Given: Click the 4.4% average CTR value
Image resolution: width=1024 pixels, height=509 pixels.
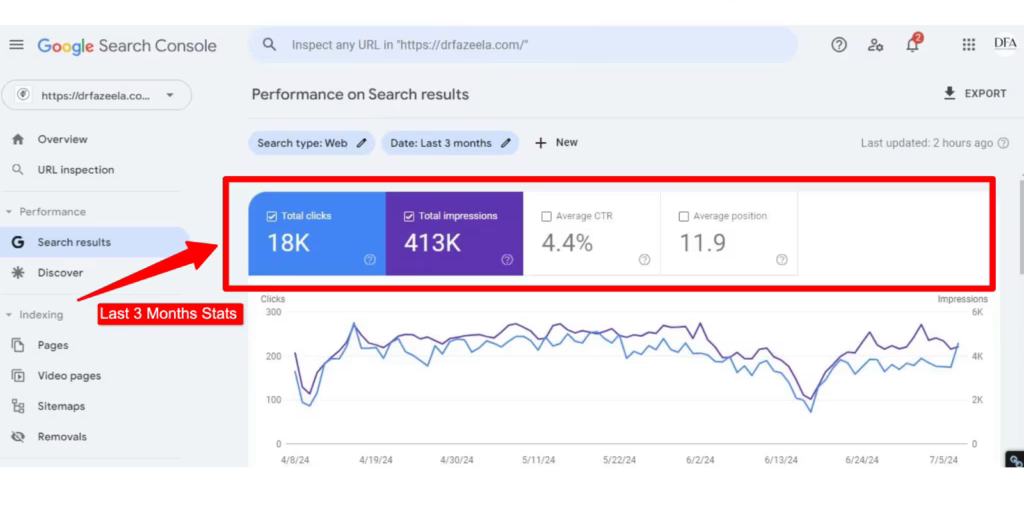Looking at the screenshot, I should [x=567, y=243].
